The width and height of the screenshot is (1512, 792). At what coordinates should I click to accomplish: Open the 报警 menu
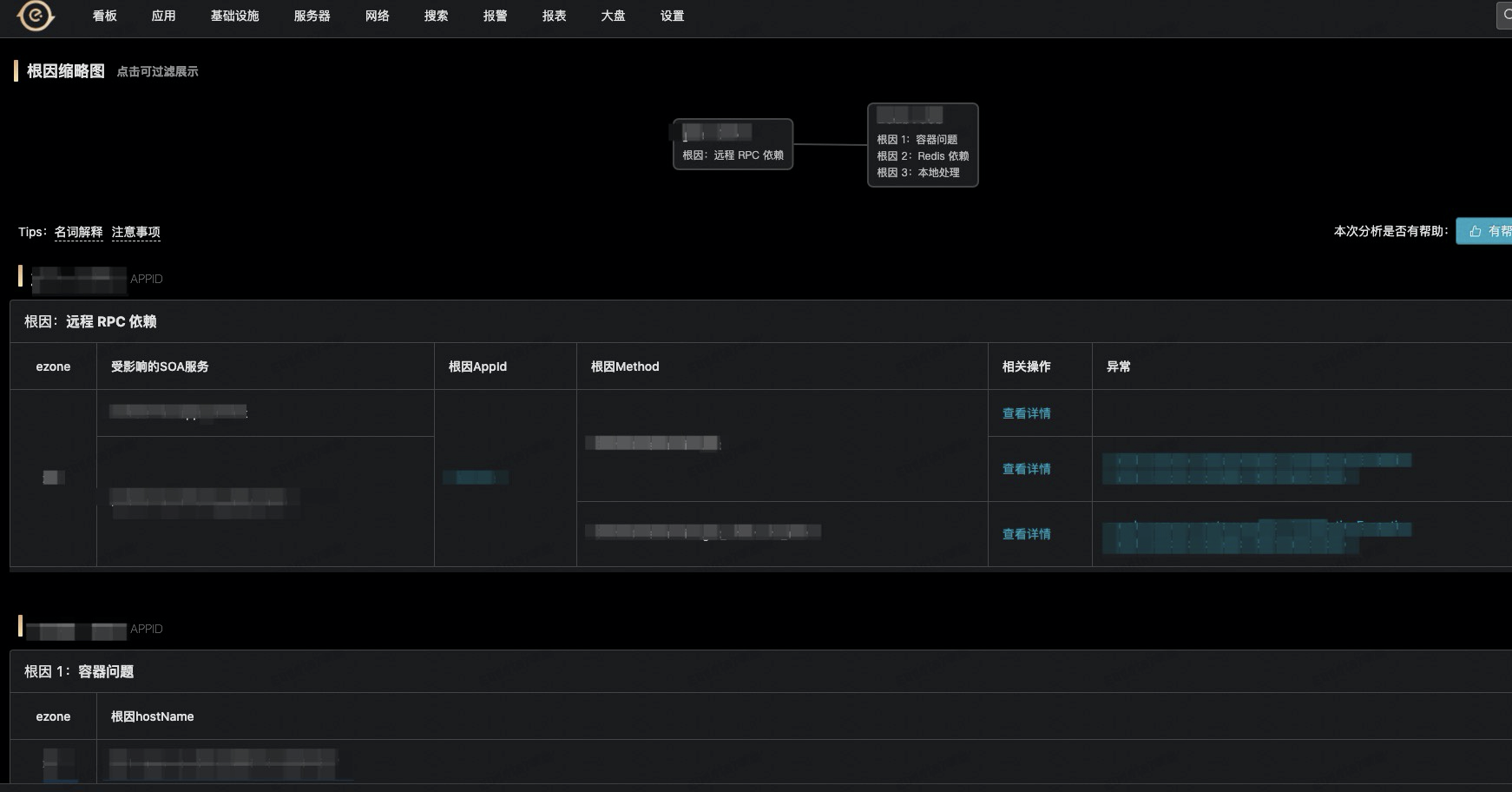coord(495,16)
